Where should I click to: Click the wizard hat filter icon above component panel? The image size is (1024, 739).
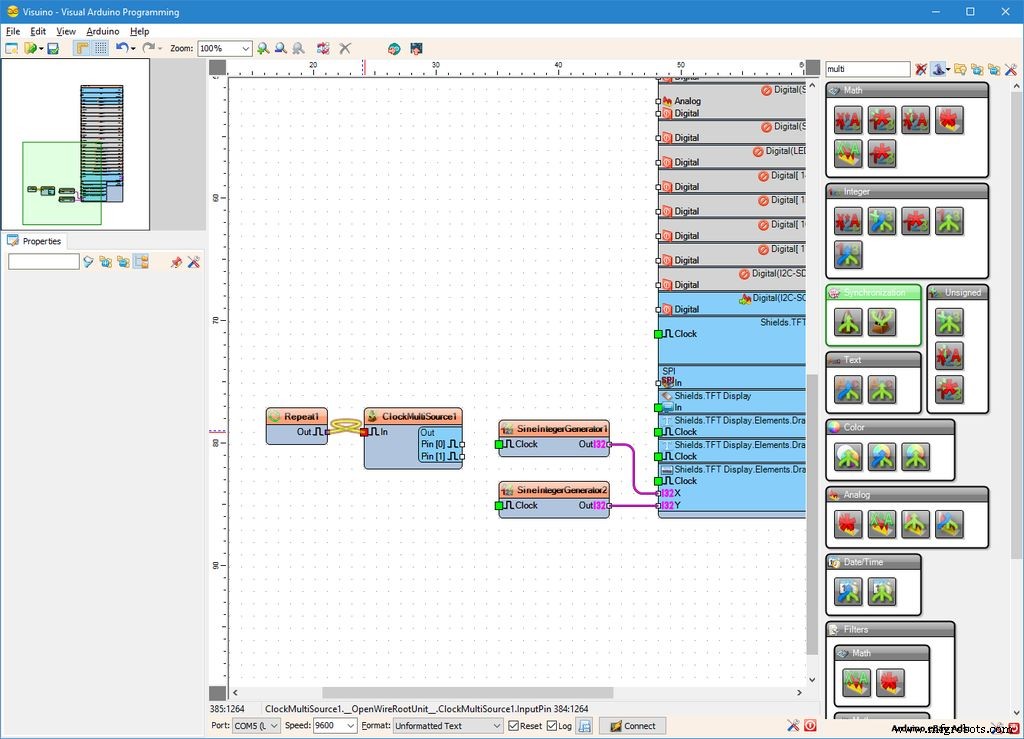coord(938,68)
